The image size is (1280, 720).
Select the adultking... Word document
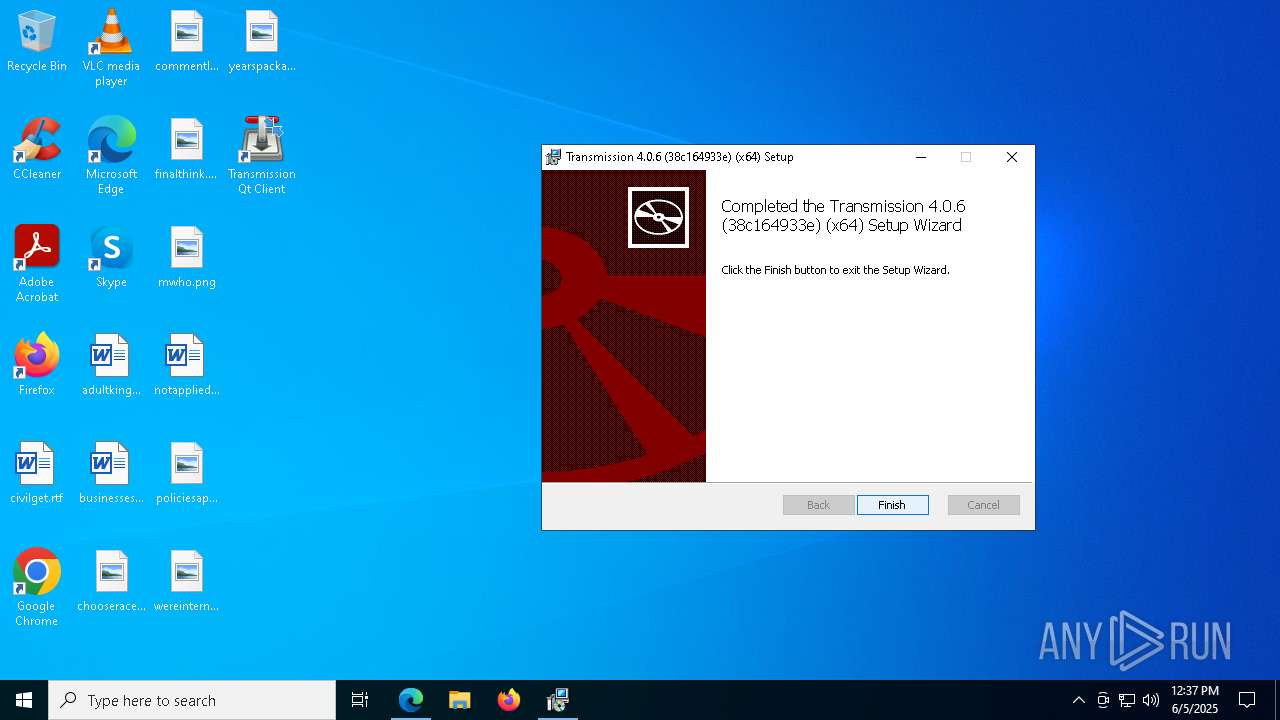click(x=111, y=366)
